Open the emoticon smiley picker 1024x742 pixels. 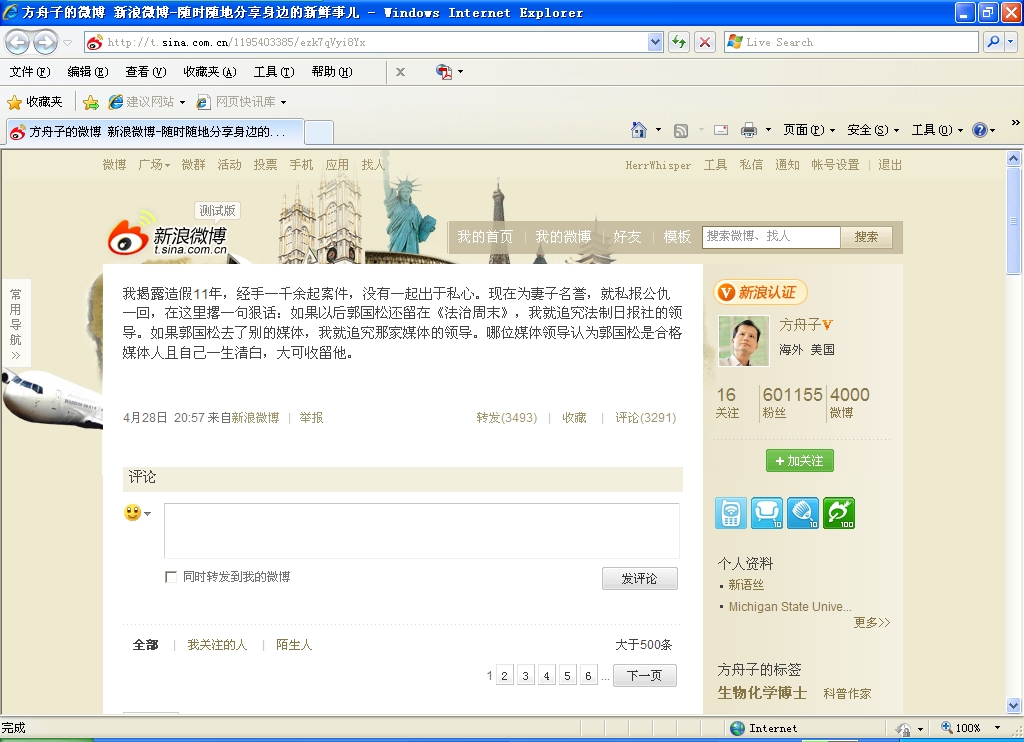[137, 513]
